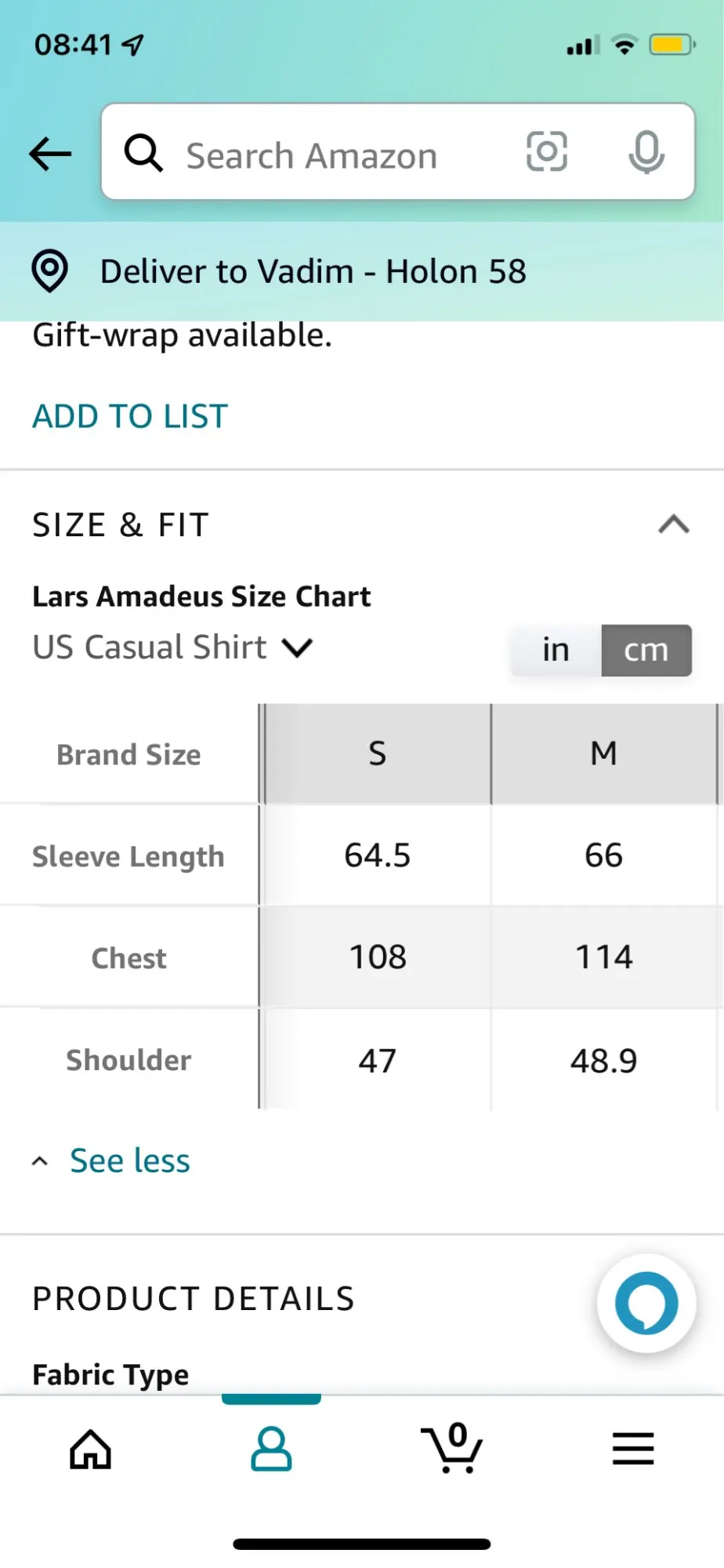Open the account profile tab
Viewport: 724px width, 1568px height.
tap(271, 1449)
